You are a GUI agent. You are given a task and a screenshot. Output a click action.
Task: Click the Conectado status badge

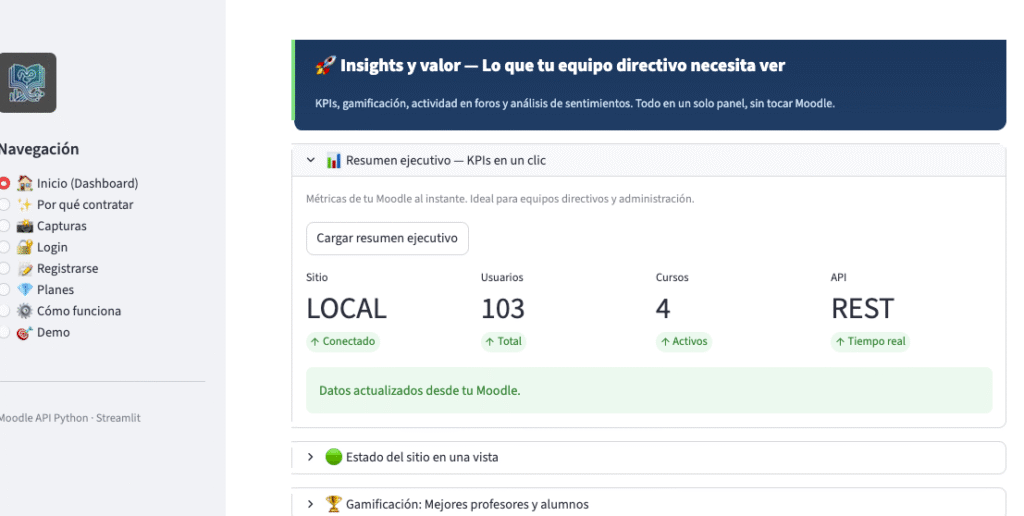pos(343,341)
